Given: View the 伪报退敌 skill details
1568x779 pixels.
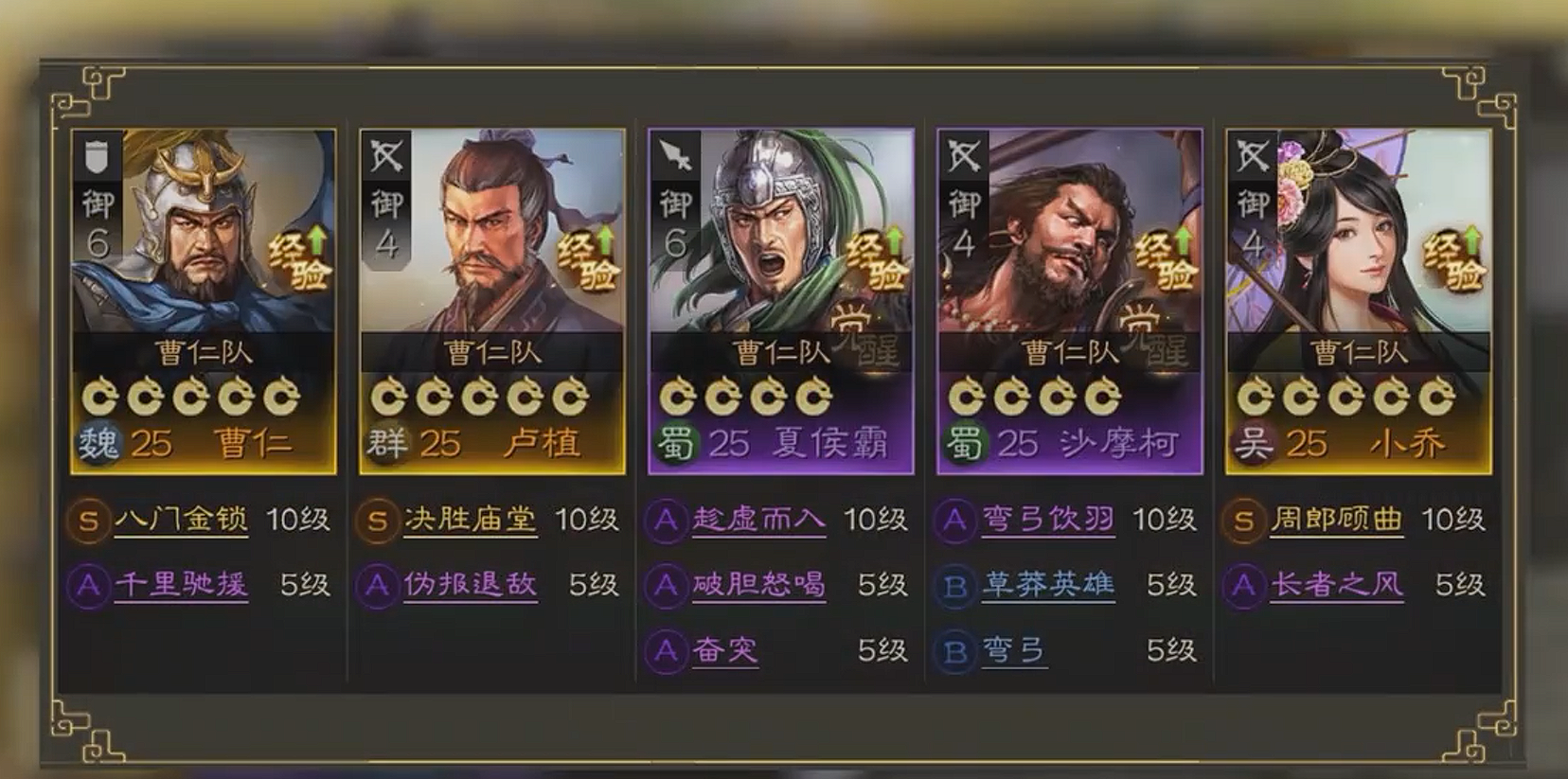Looking at the screenshot, I should click(x=471, y=585).
